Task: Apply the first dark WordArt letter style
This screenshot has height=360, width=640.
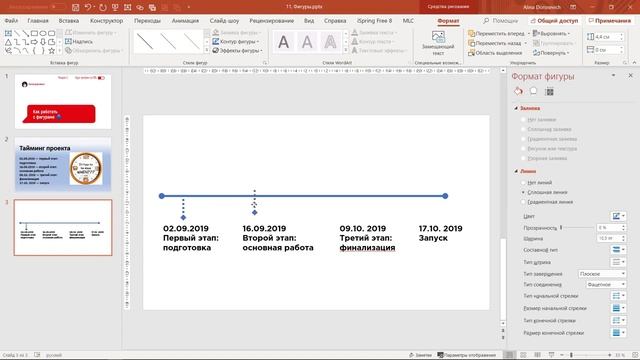Action: (284, 42)
